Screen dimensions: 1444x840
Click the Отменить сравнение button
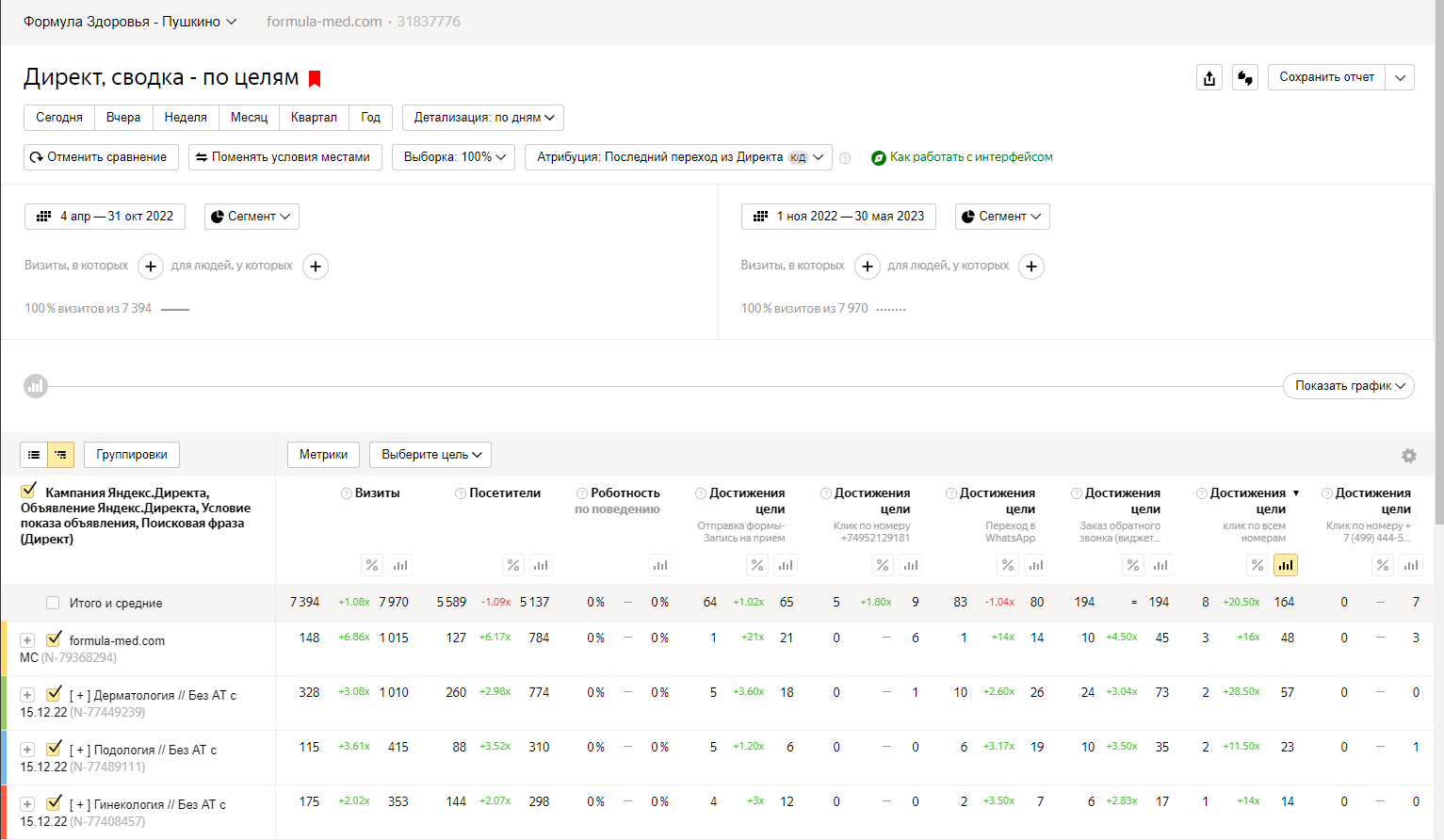coord(99,157)
